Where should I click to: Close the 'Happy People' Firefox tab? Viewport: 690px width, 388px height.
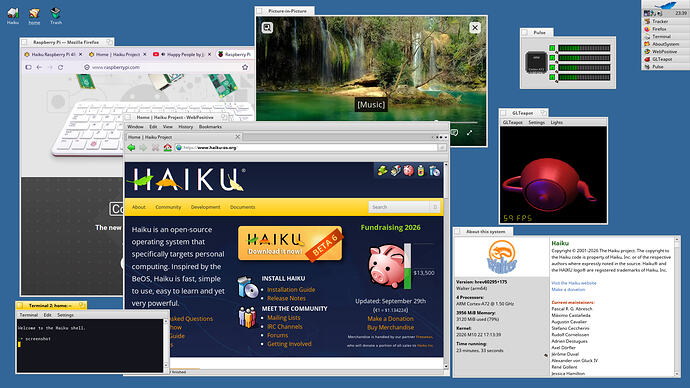(209, 55)
